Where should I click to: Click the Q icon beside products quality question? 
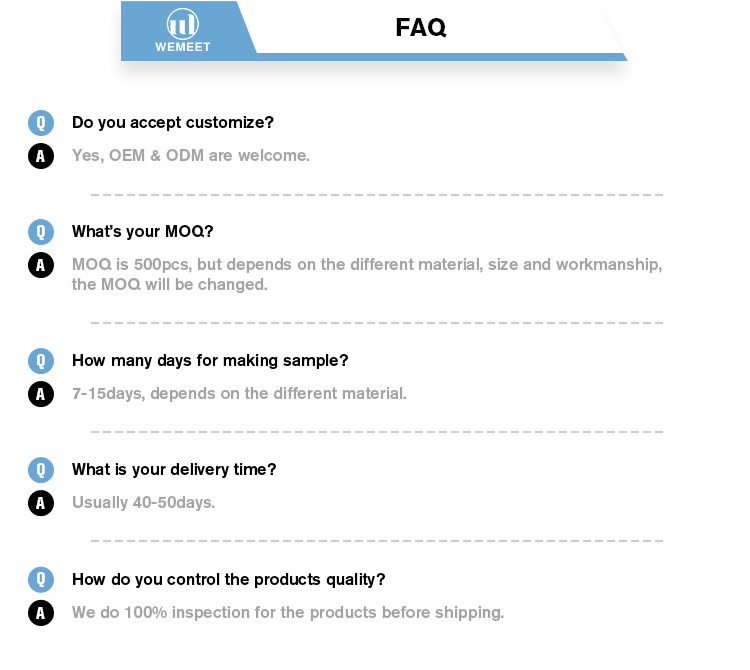point(40,580)
